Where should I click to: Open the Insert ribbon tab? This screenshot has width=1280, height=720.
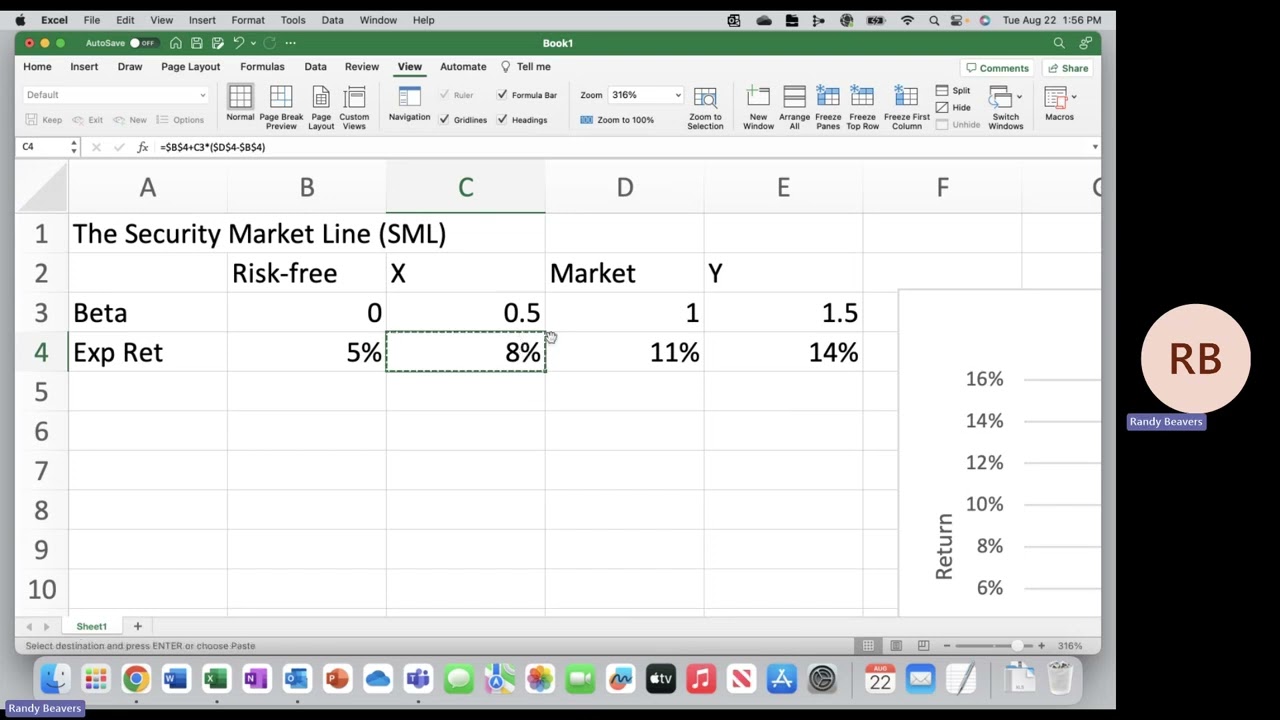(84, 67)
